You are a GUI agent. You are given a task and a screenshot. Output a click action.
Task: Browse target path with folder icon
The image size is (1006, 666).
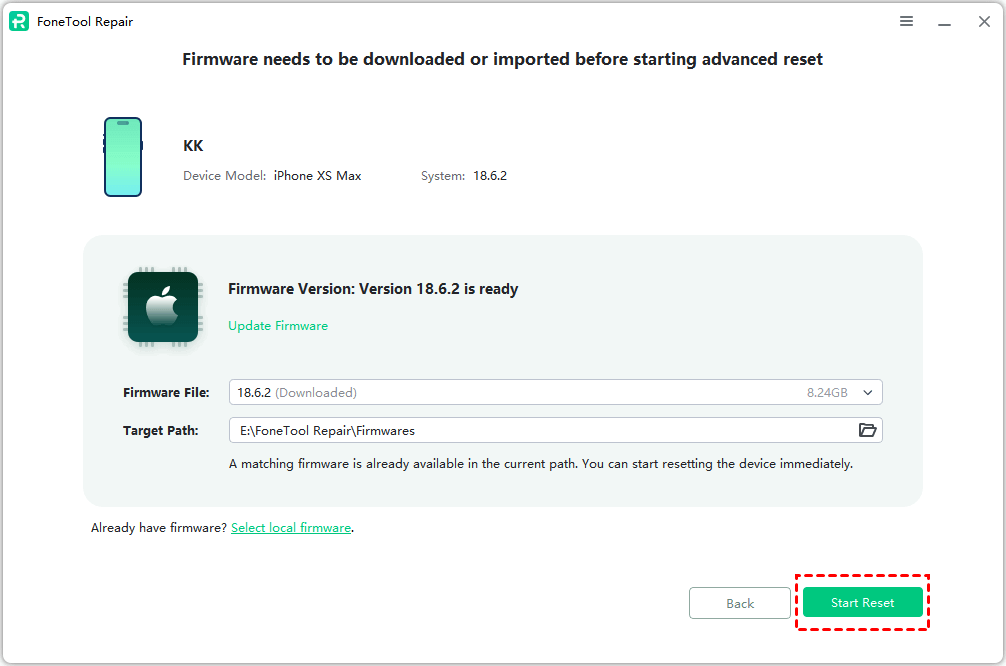(867, 430)
